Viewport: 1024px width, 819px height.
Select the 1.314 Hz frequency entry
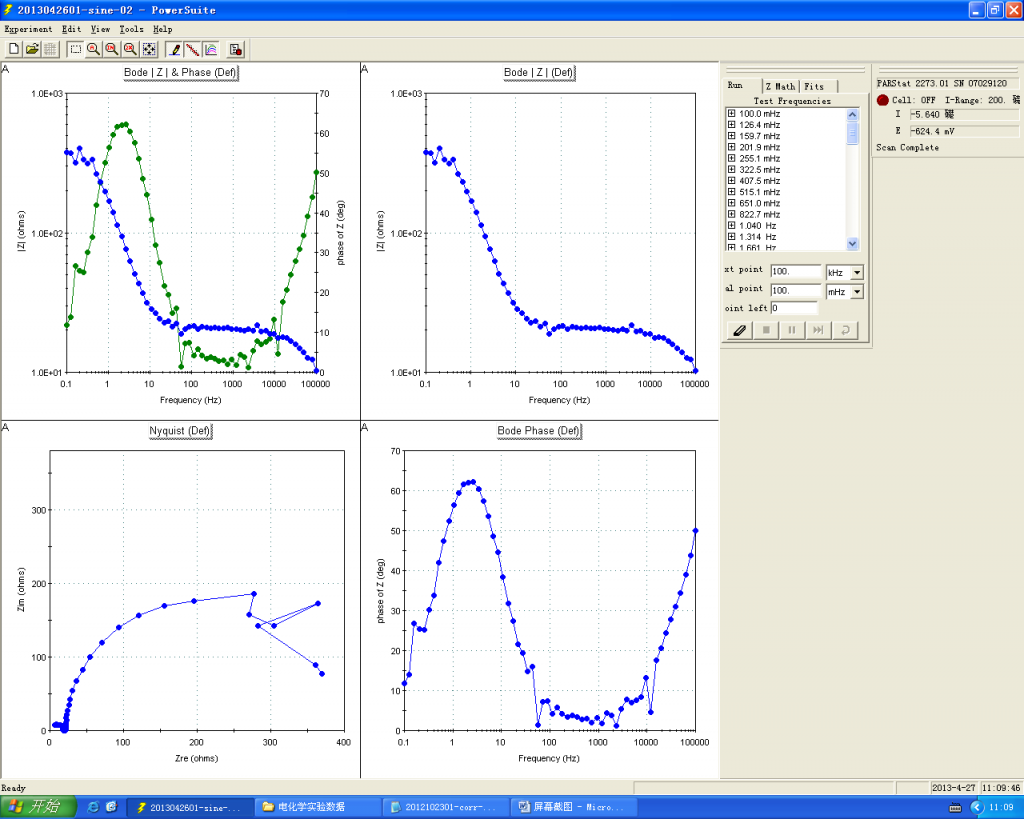pos(758,236)
